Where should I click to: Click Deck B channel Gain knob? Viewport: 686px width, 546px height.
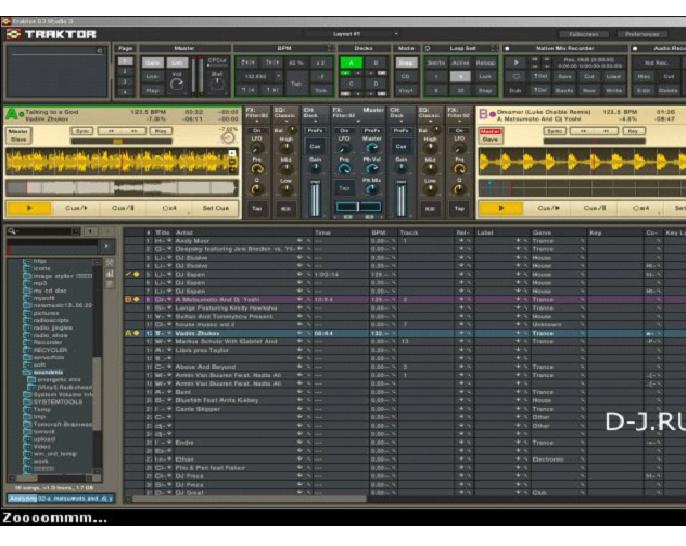tap(401, 168)
